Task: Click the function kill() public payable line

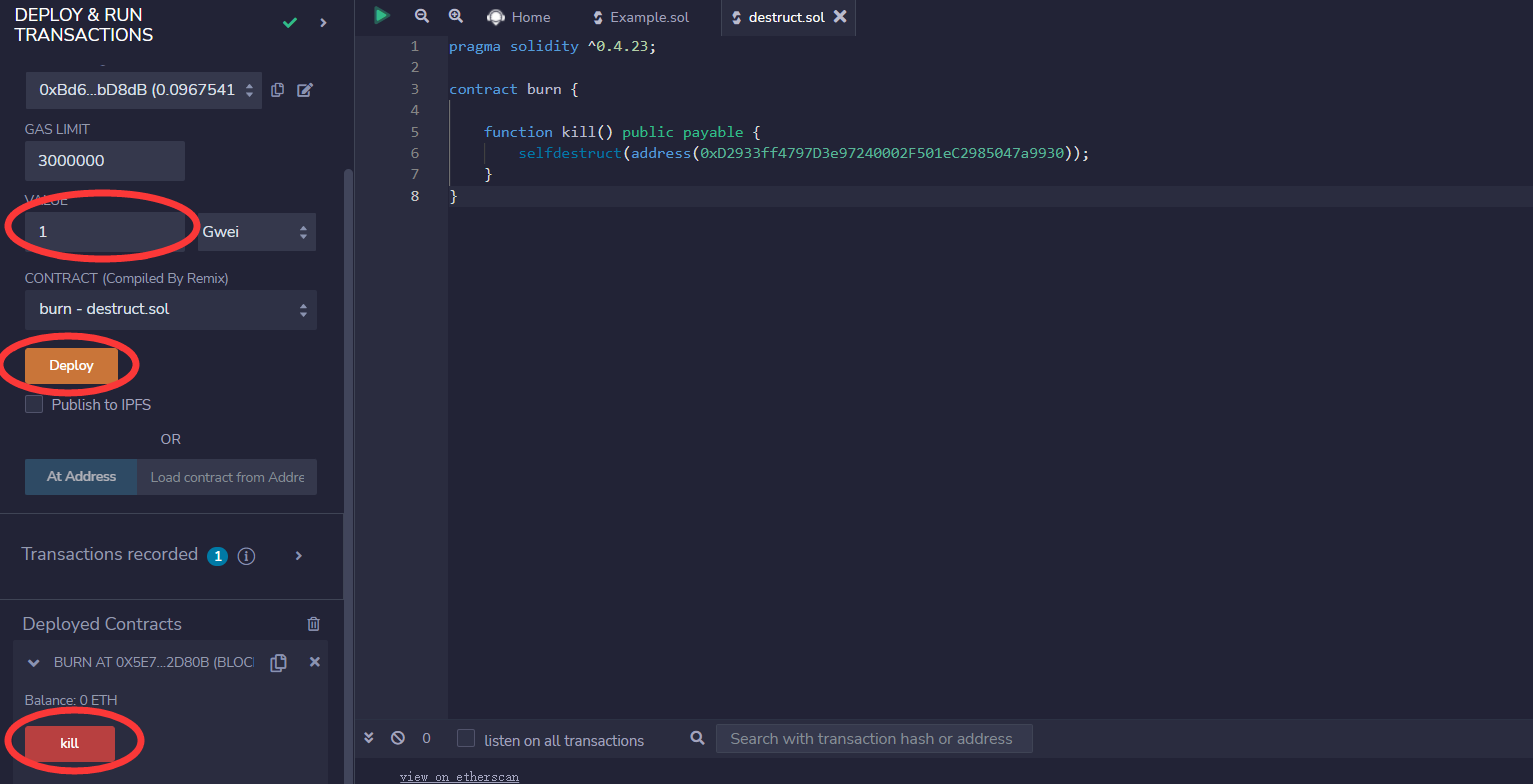Action: pos(622,132)
